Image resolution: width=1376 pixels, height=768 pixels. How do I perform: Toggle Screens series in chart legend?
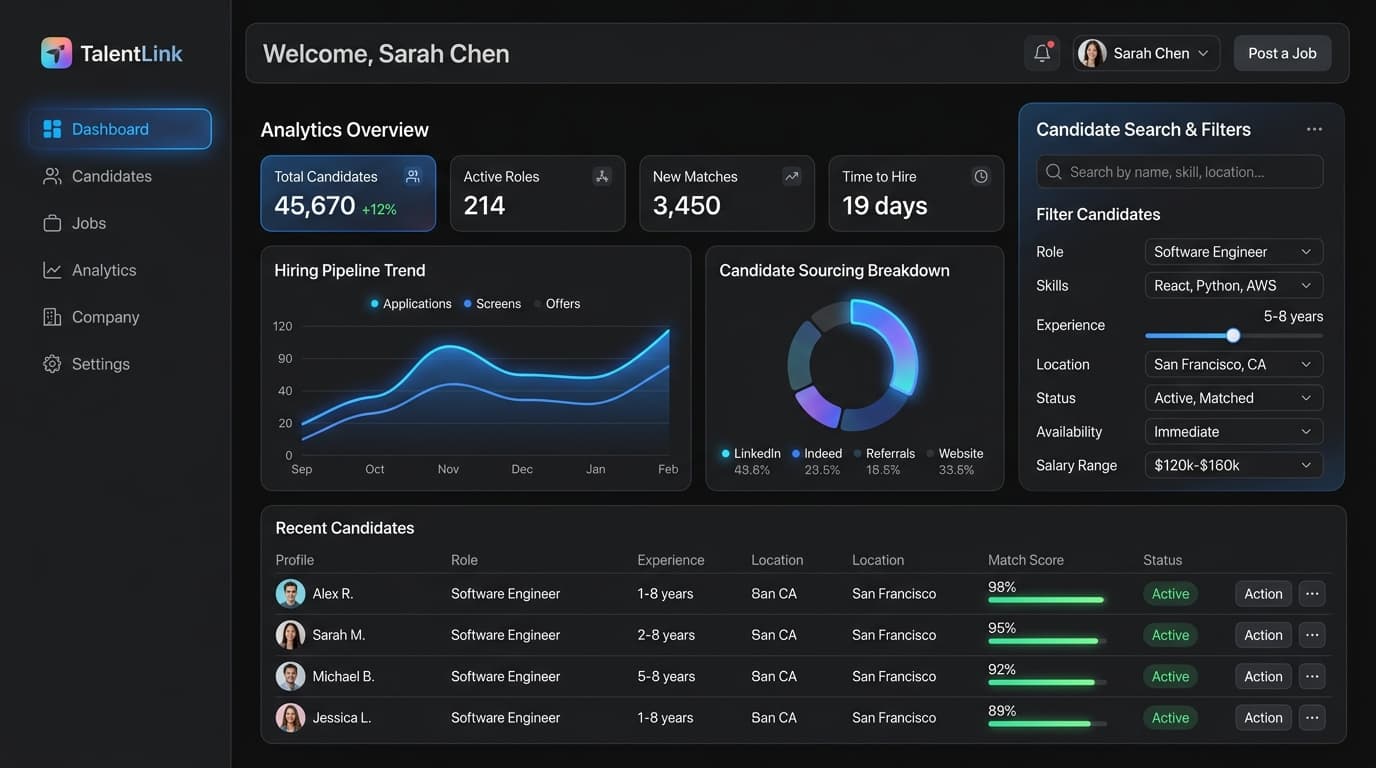[492, 304]
